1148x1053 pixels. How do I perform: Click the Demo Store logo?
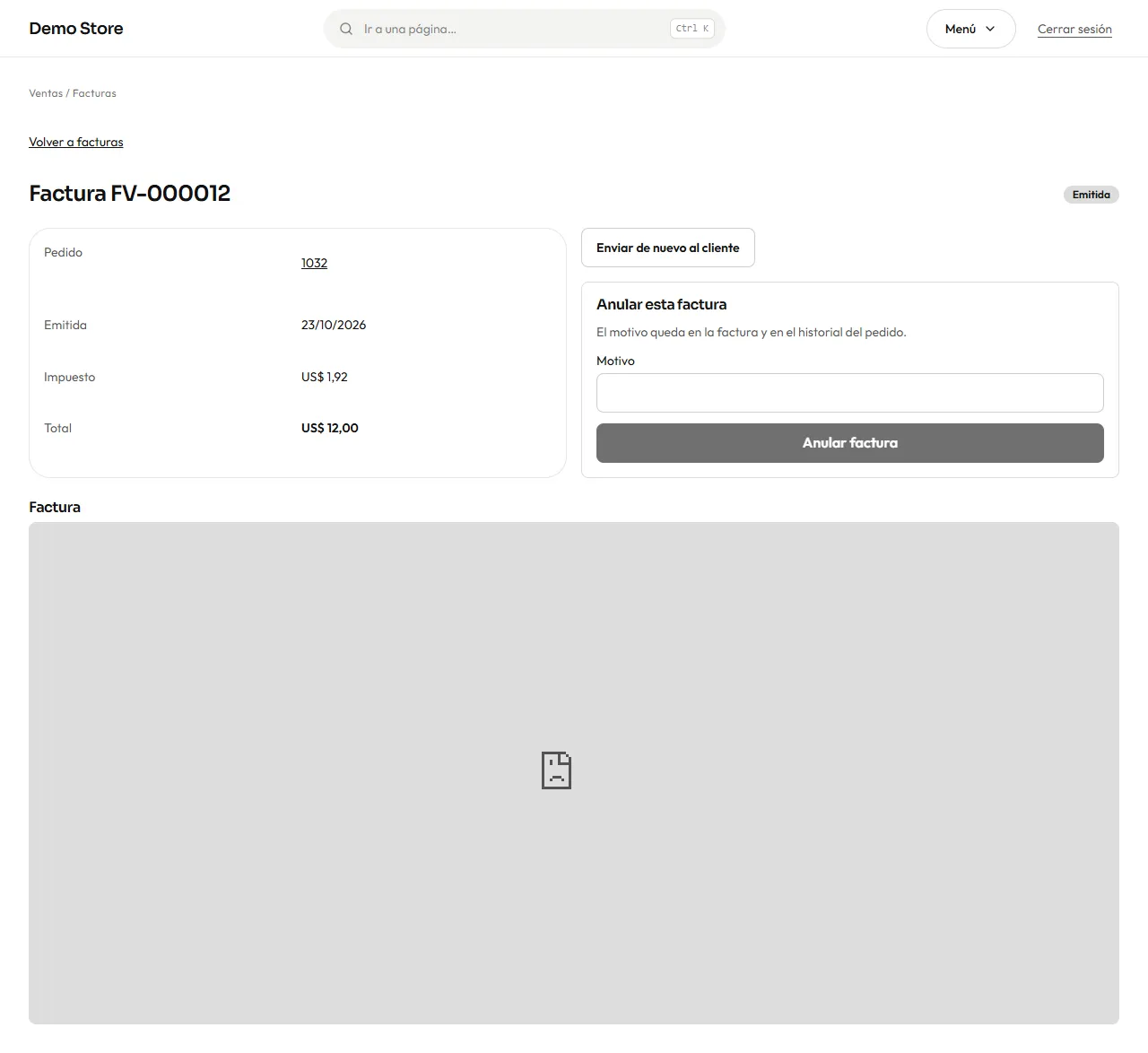coord(76,29)
